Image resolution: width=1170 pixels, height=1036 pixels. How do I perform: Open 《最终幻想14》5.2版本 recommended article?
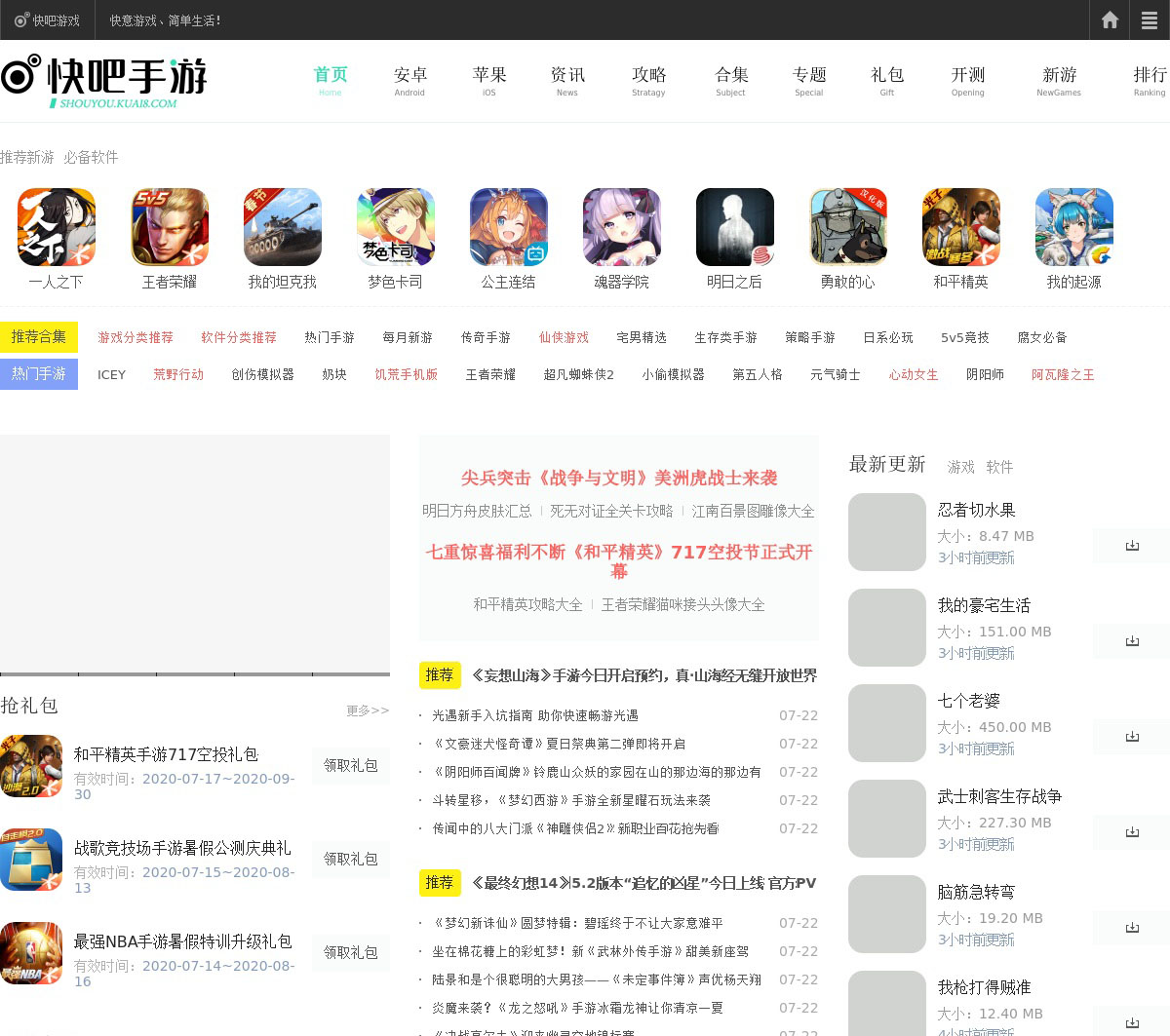pos(644,883)
